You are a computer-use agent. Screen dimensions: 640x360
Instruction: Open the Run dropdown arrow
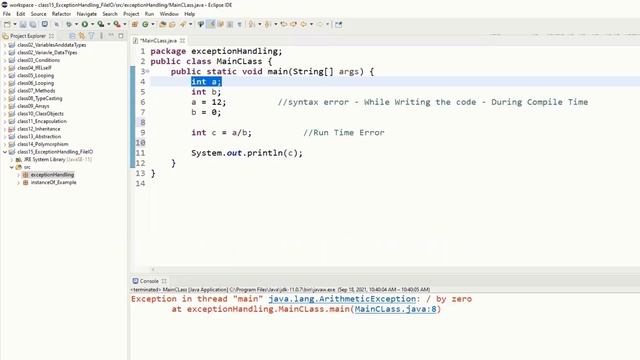tap(92, 24)
